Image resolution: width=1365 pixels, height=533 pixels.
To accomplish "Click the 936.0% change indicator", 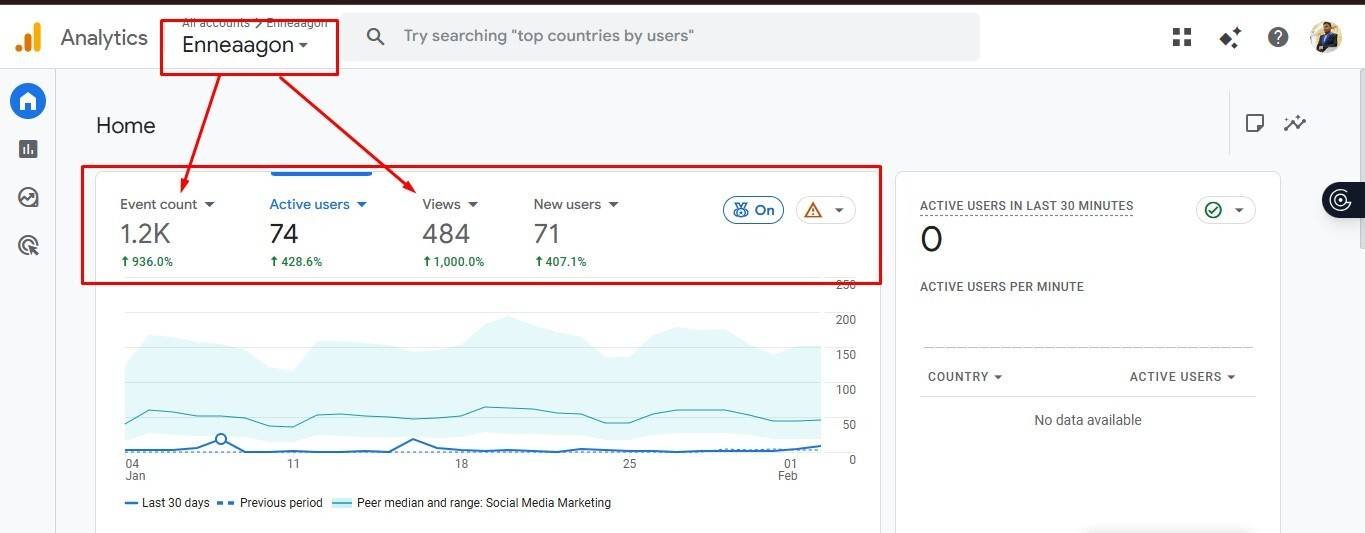I will [146, 262].
